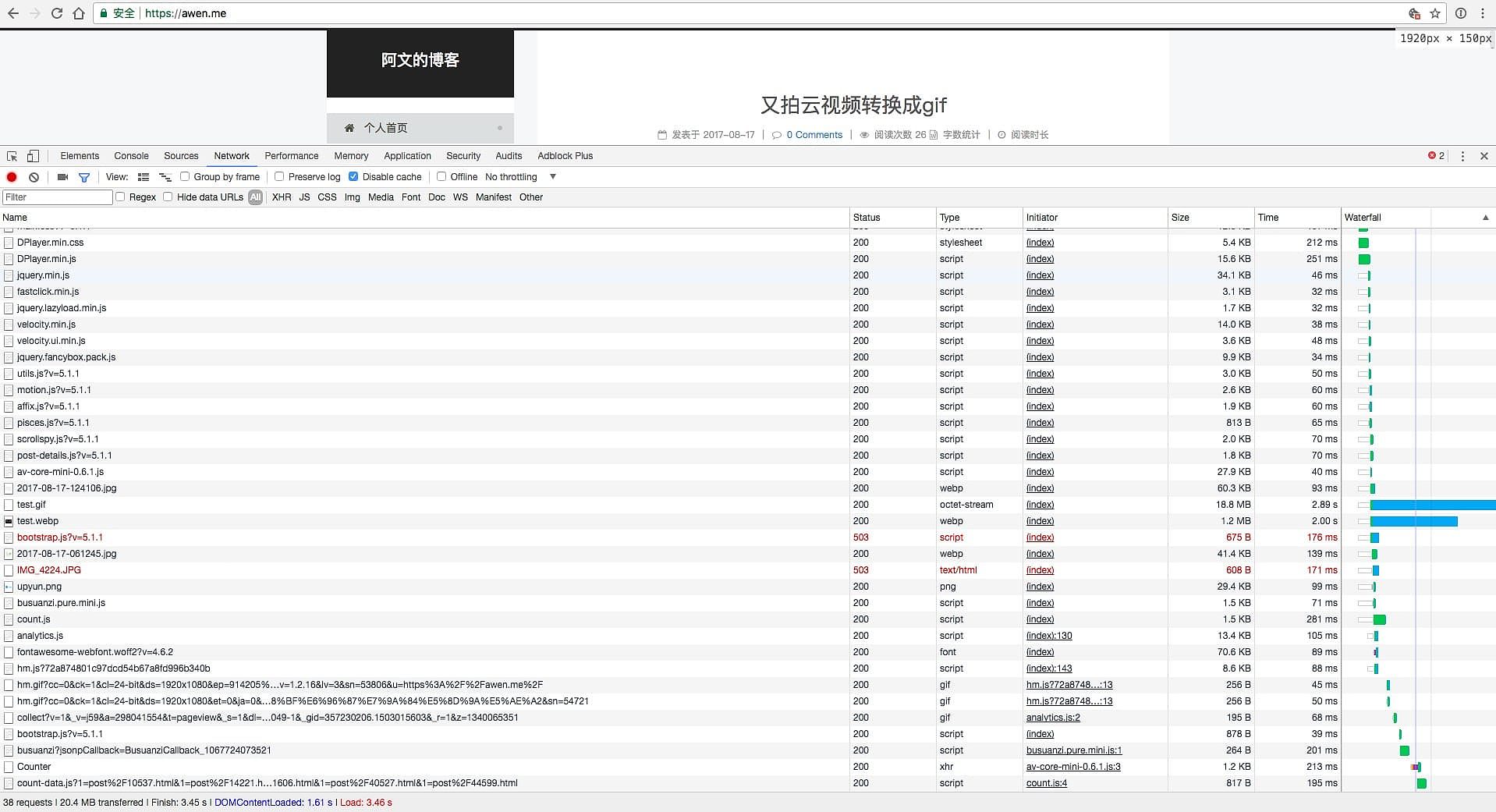Click the red record network log button
This screenshot has height=812, width=1496.
(x=12, y=177)
